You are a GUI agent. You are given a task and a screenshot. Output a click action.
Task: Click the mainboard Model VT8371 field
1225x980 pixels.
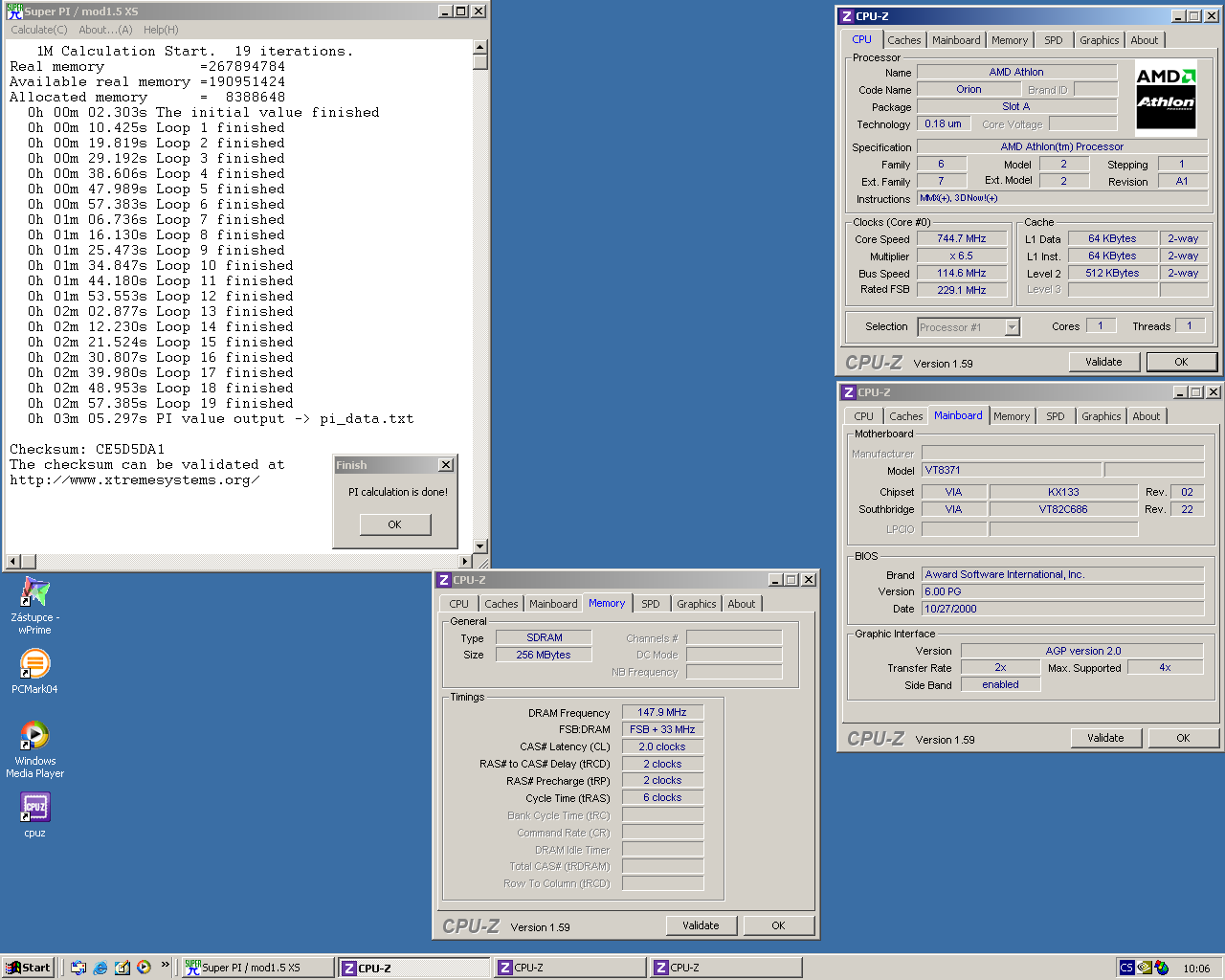pyautogui.click(x=1012, y=470)
